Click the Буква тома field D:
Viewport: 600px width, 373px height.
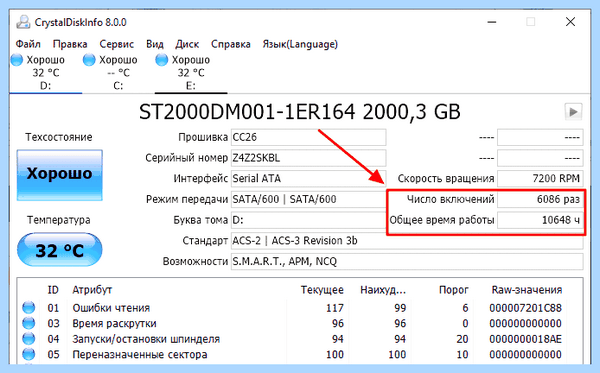tap(308, 220)
